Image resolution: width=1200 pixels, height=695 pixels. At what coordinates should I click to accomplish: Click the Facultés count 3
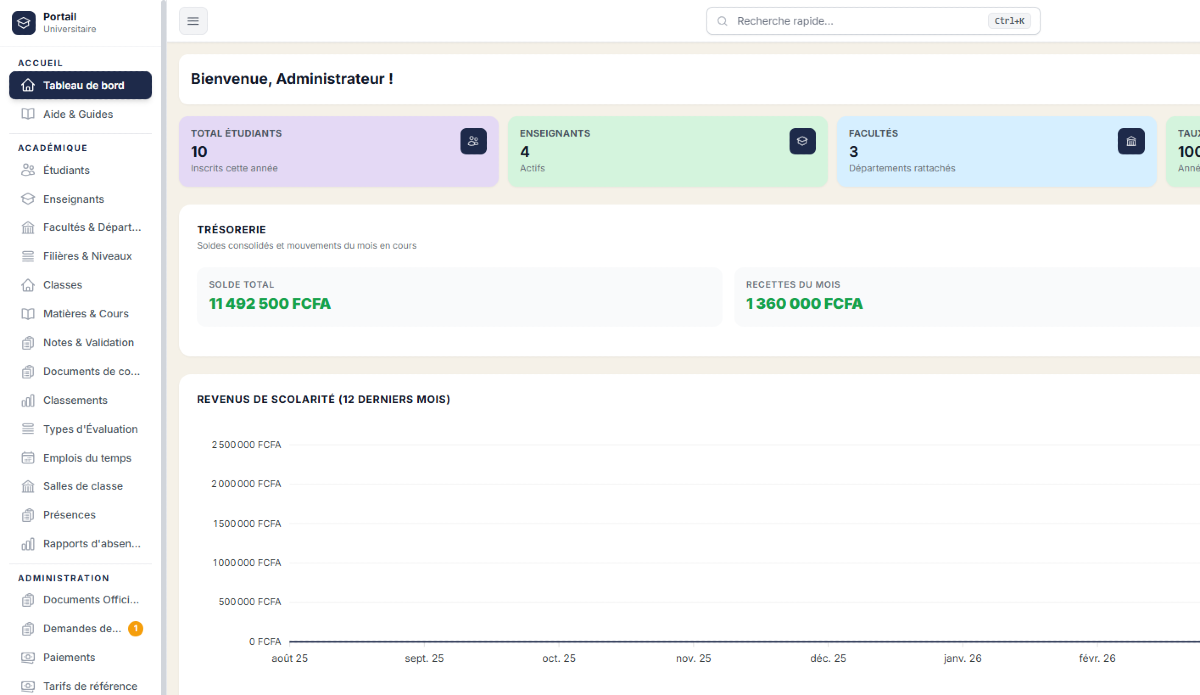click(853, 151)
